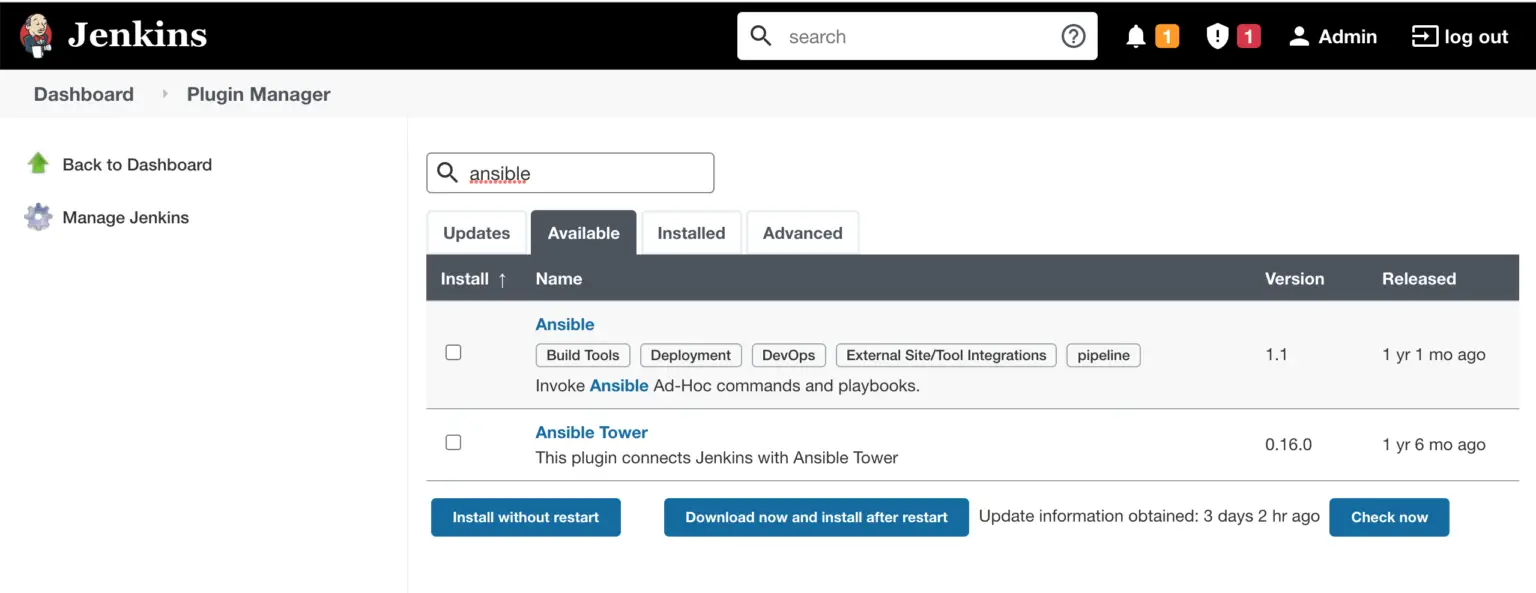Switch to the Installed tab
This screenshot has height=593, width=1536.
click(x=690, y=232)
